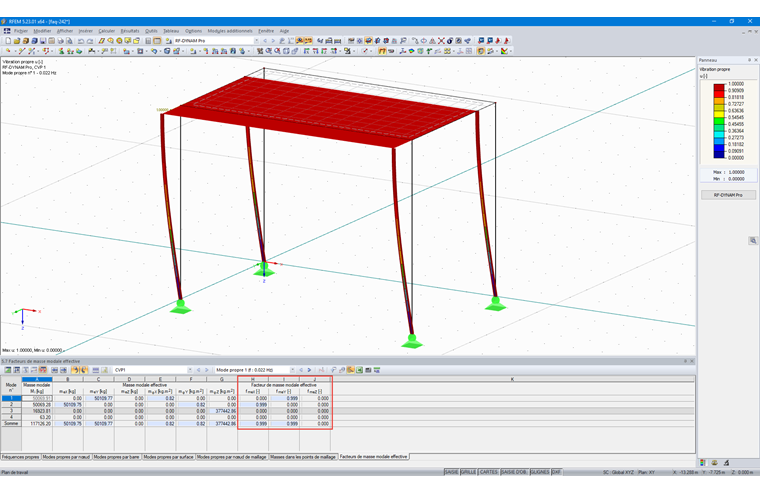Open the Fichier menu
The image size is (760, 494).
pyautogui.click(x=21, y=31)
